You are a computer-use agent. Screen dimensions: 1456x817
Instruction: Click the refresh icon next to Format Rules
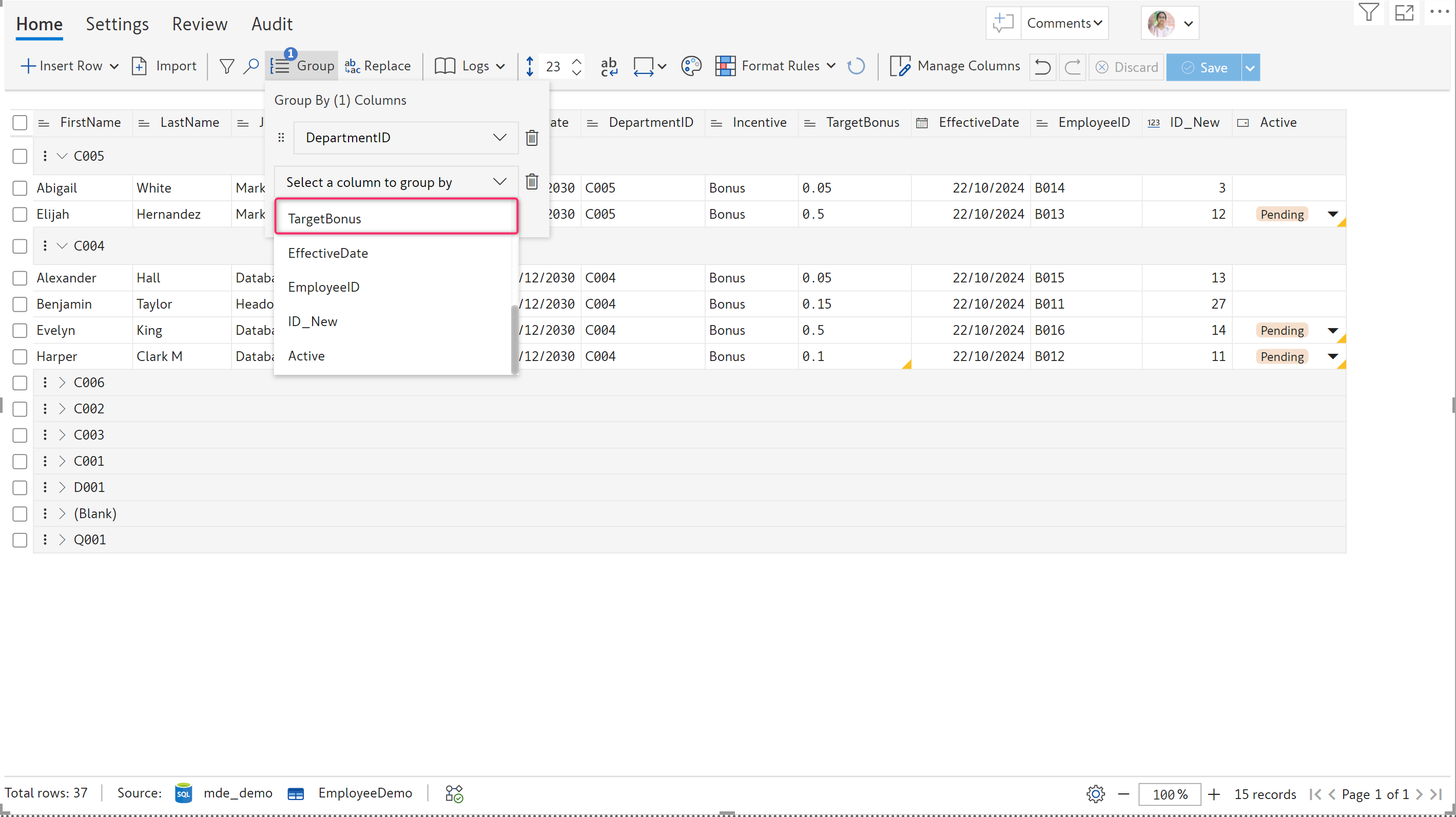click(x=856, y=66)
